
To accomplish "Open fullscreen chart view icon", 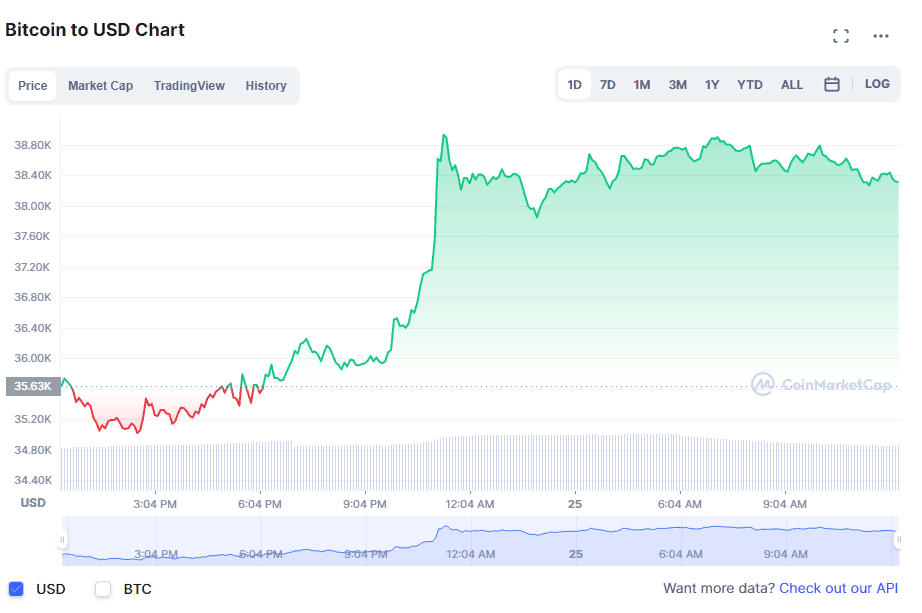I will pyautogui.click(x=841, y=36).
